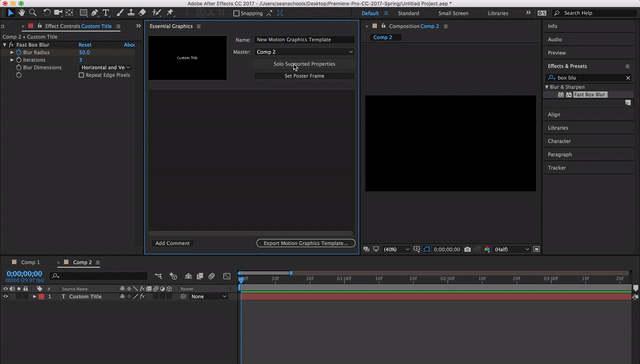Enable Repeat Edge Pixels checkbox
The height and width of the screenshot is (364, 640).
click(81, 75)
